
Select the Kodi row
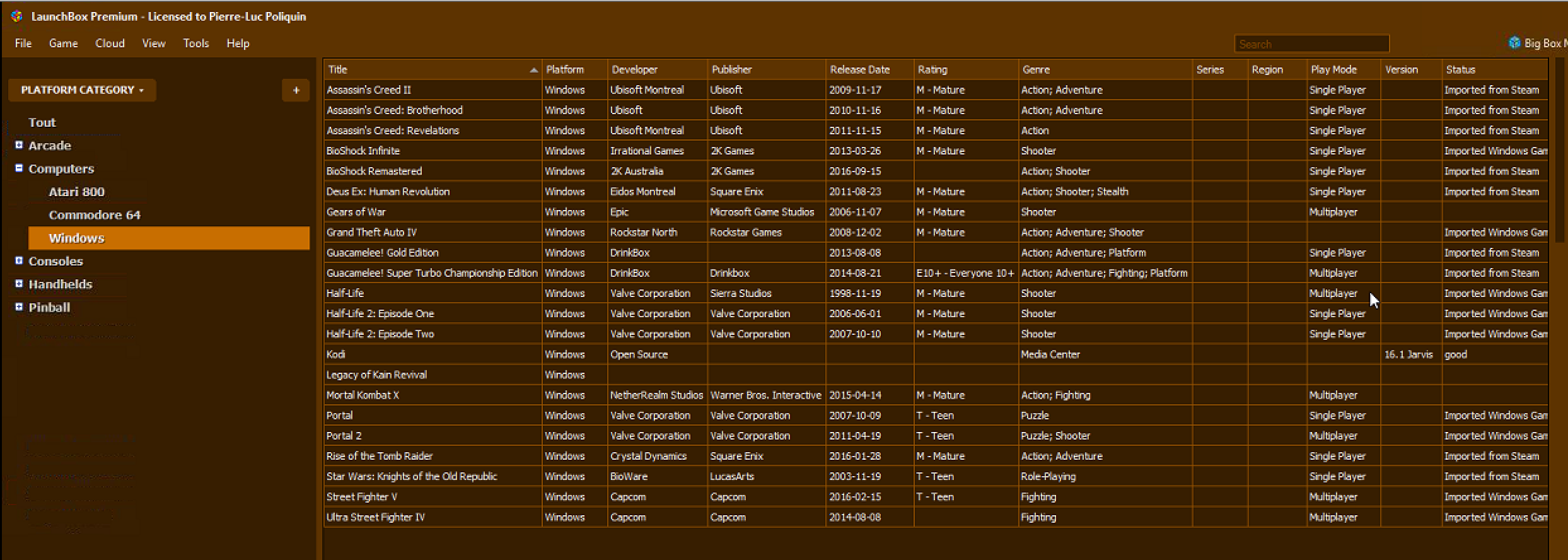click(x=936, y=354)
